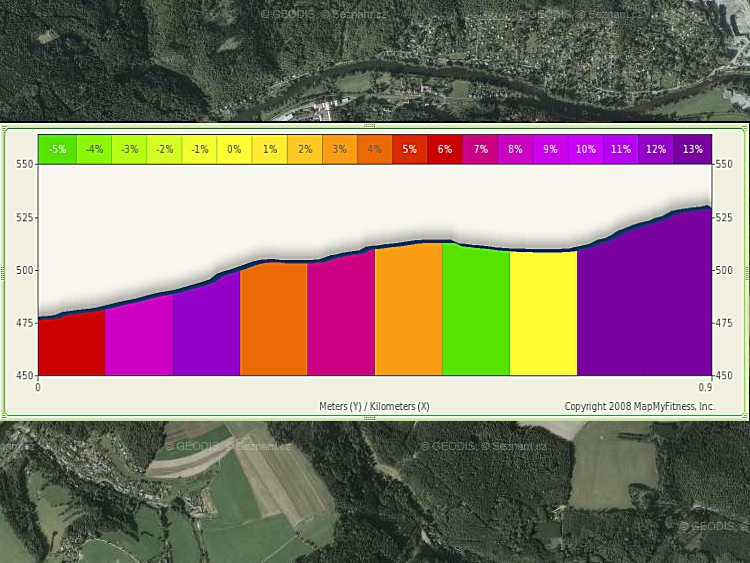The height and width of the screenshot is (563, 750).
Task: Select the dark orange elevation segment
Action: pyautogui.click(x=274, y=320)
